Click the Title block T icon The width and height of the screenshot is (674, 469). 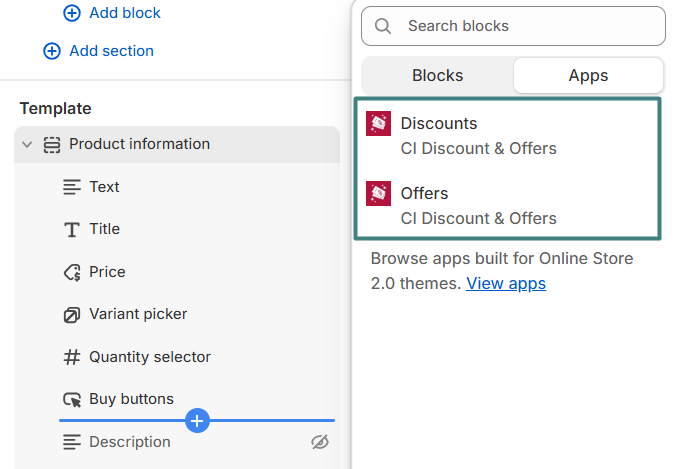72,230
